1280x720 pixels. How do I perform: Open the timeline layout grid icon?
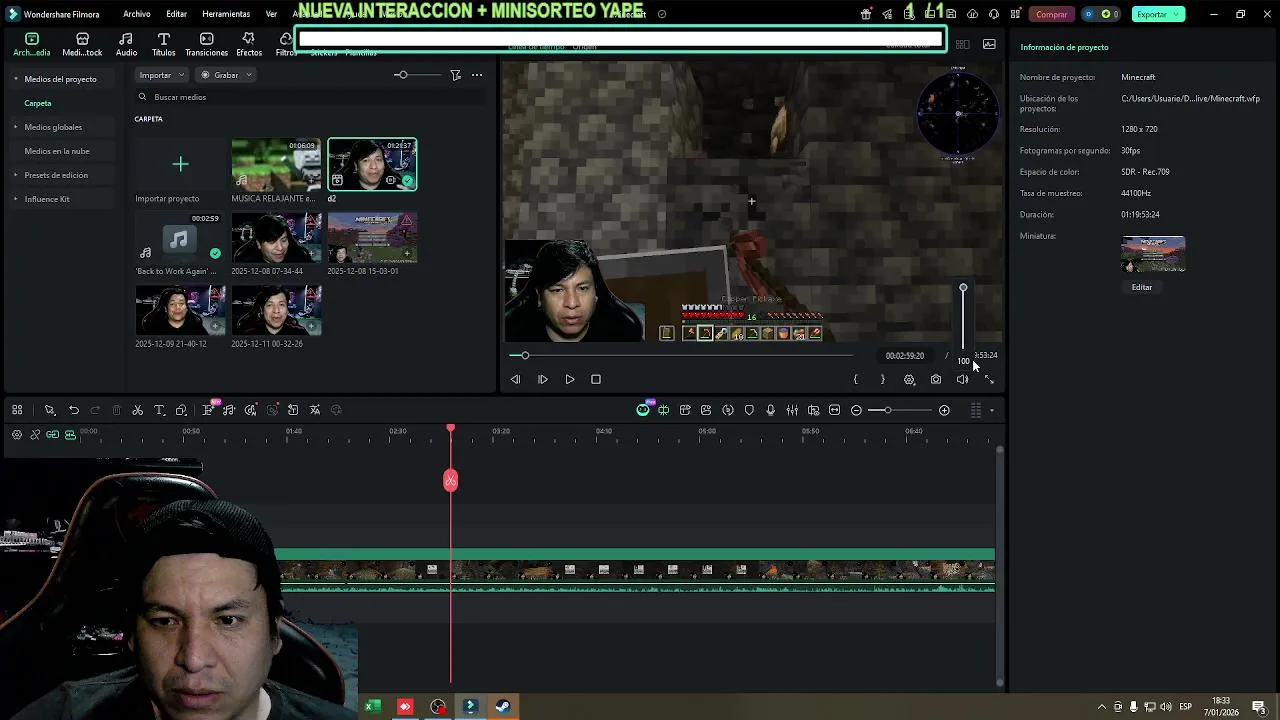17,410
